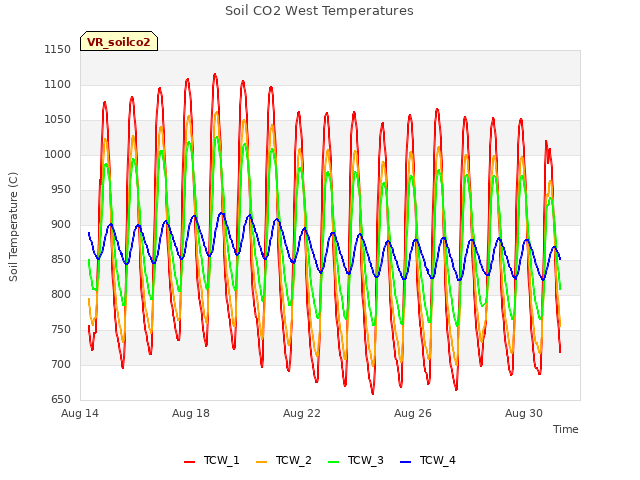Toggle TCW_3 series in legend

tap(356, 460)
